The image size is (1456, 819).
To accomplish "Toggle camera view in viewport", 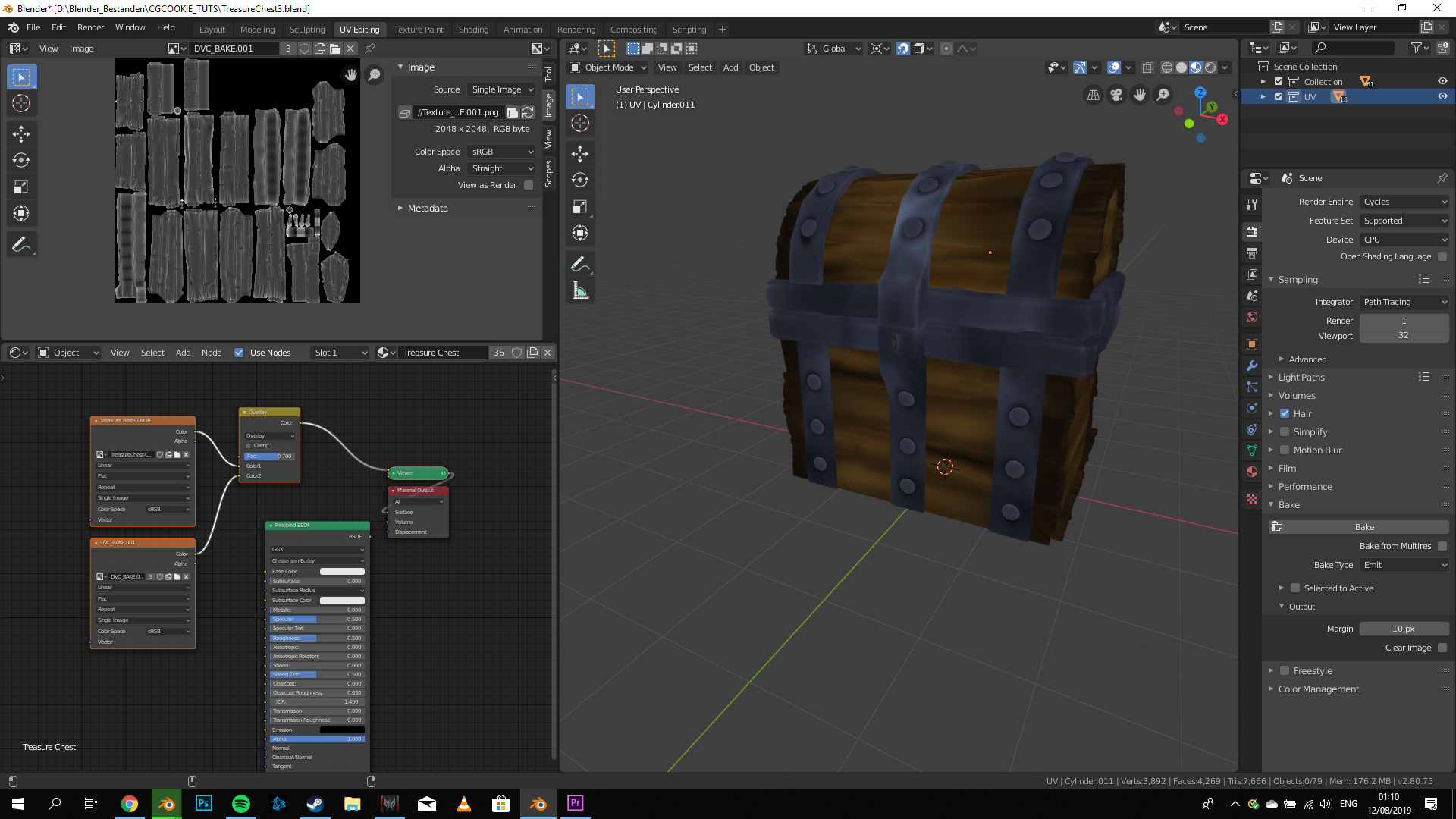I will [1116, 95].
